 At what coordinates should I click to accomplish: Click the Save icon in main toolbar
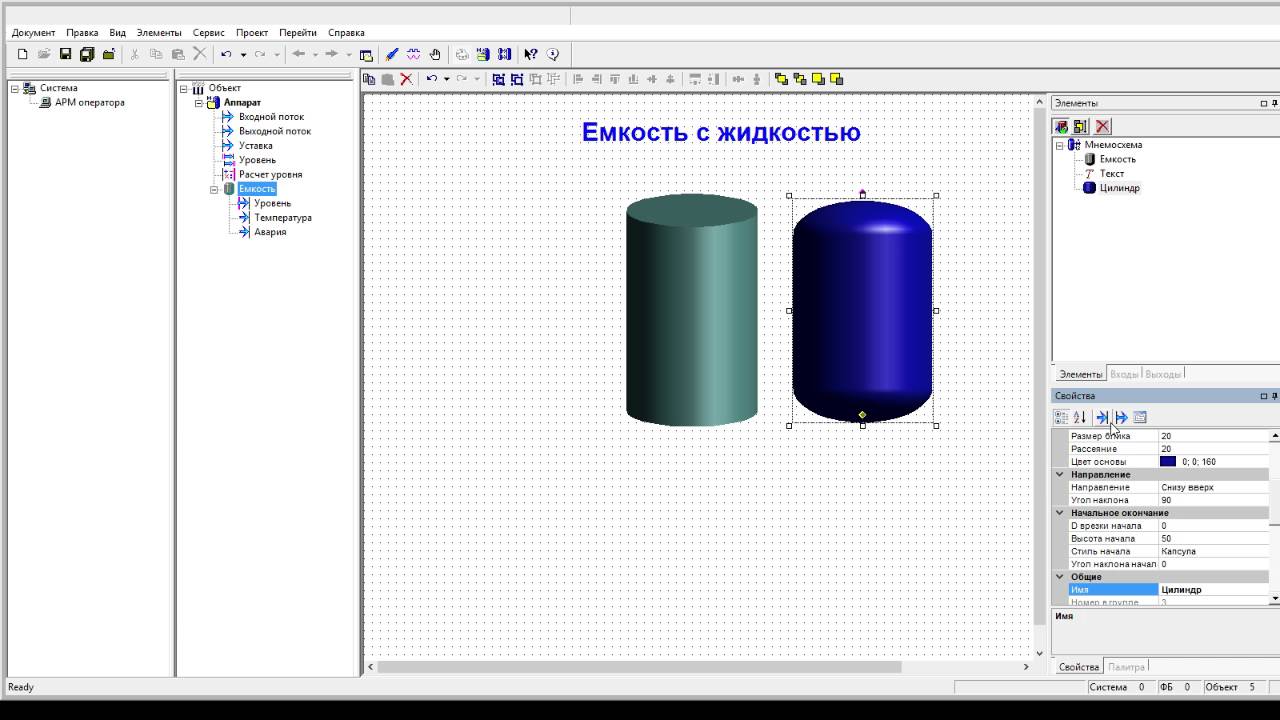click(x=65, y=54)
